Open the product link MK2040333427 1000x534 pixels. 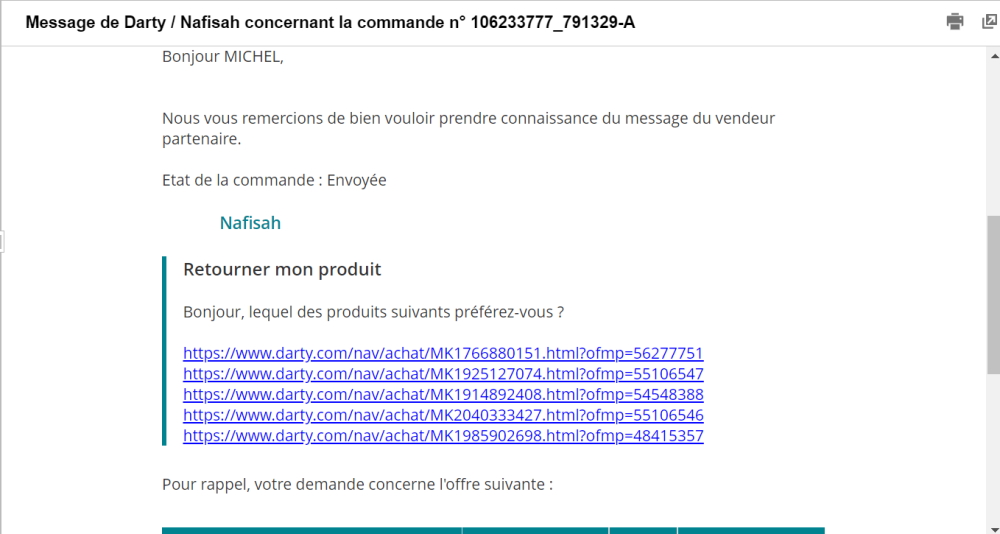pos(443,415)
